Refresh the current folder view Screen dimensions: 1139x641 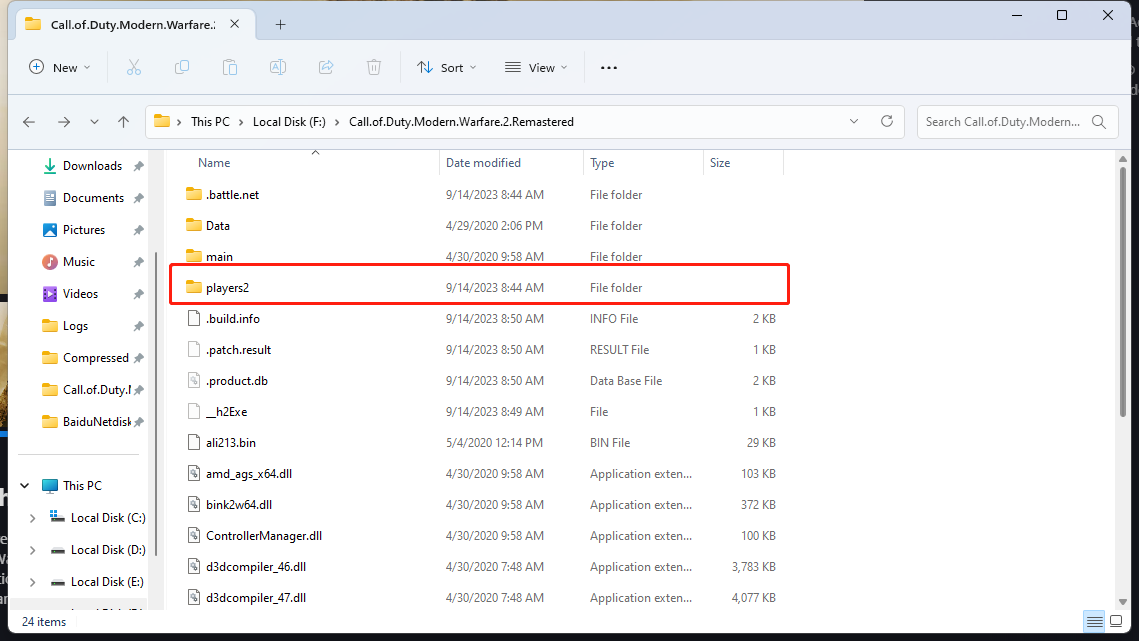click(x=887, y=121)
